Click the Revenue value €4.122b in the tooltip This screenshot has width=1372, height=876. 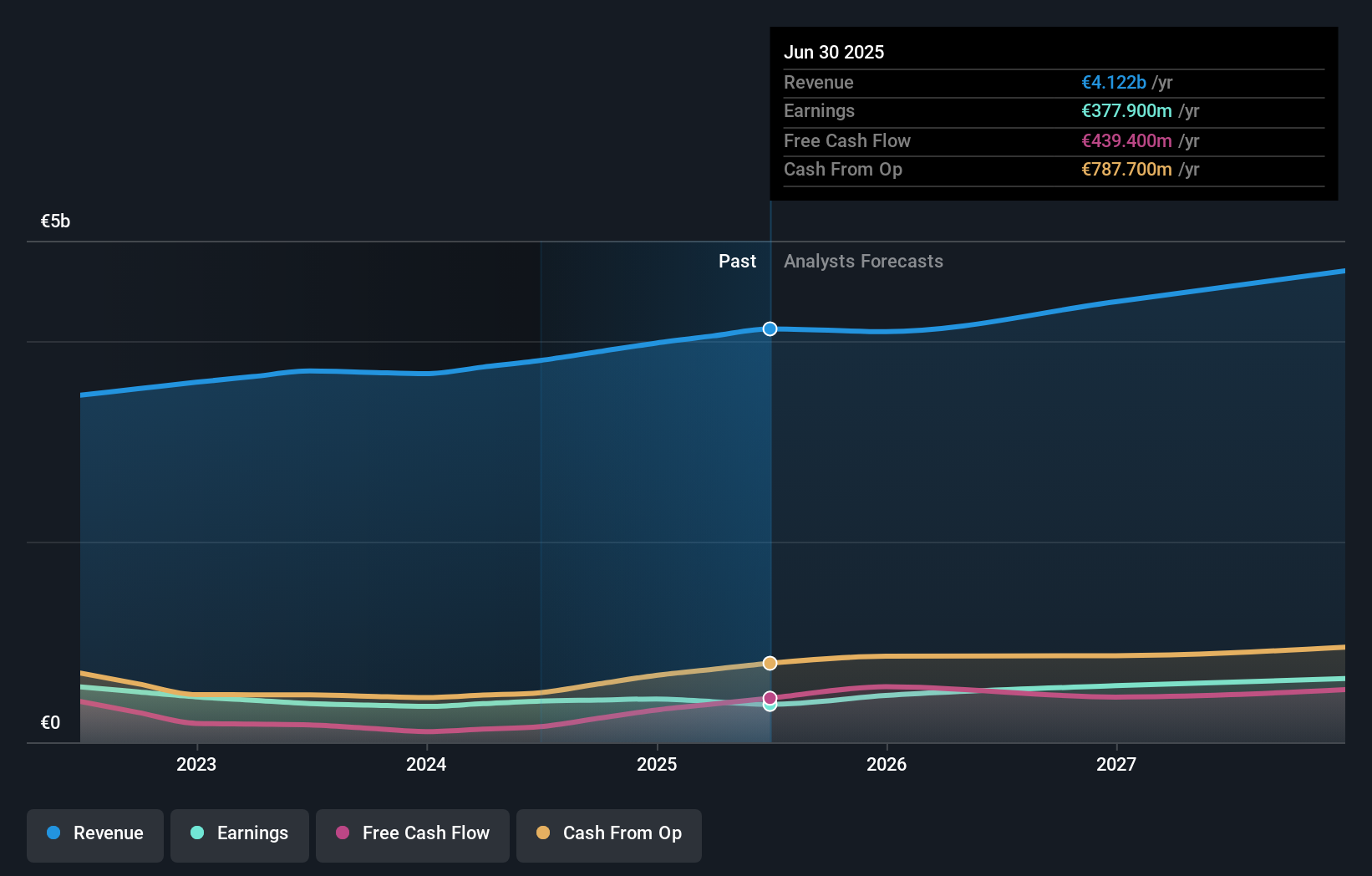click(x=1113, y=82)
